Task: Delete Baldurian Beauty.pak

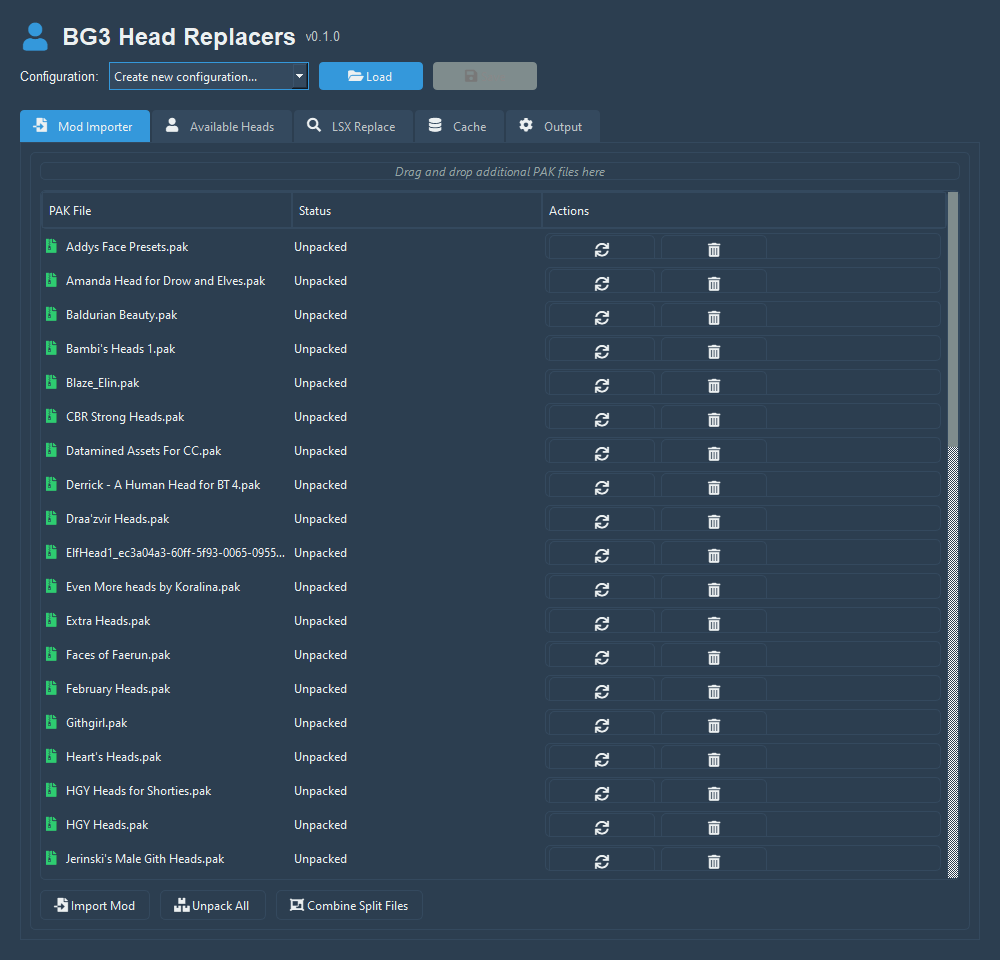Action: coord(714,316)
